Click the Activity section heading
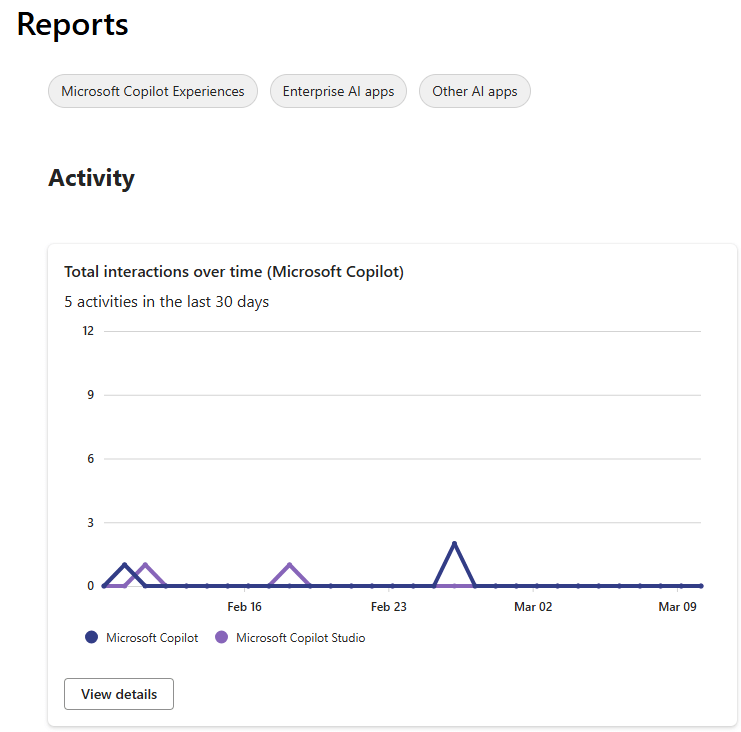741x732 pixels. coord(91,178)
